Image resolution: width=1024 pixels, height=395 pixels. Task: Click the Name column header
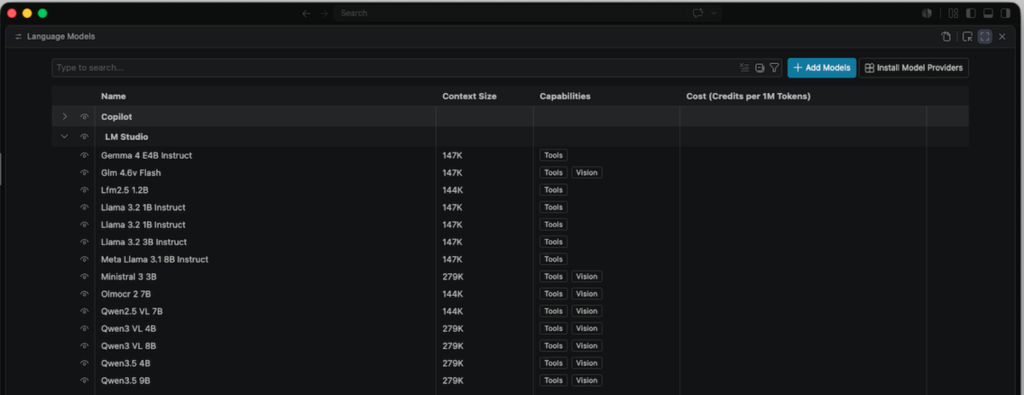click(x=114, y=96)
